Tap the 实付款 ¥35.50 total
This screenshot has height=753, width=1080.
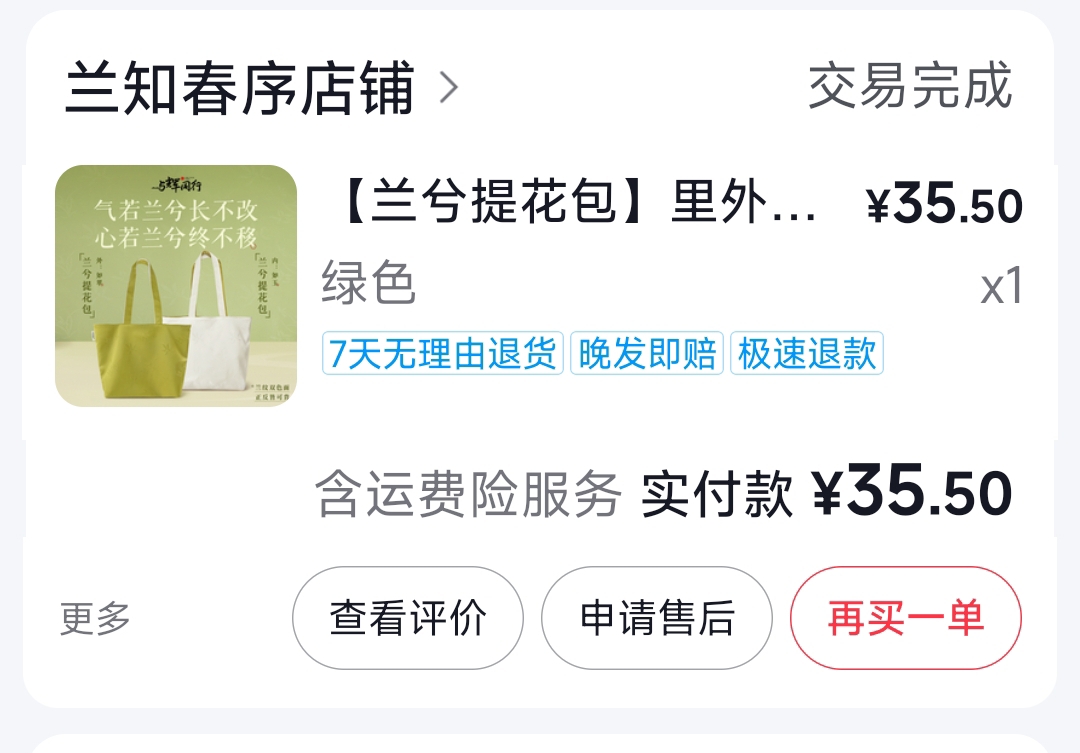pyautogui.click(x=827, y=493)
